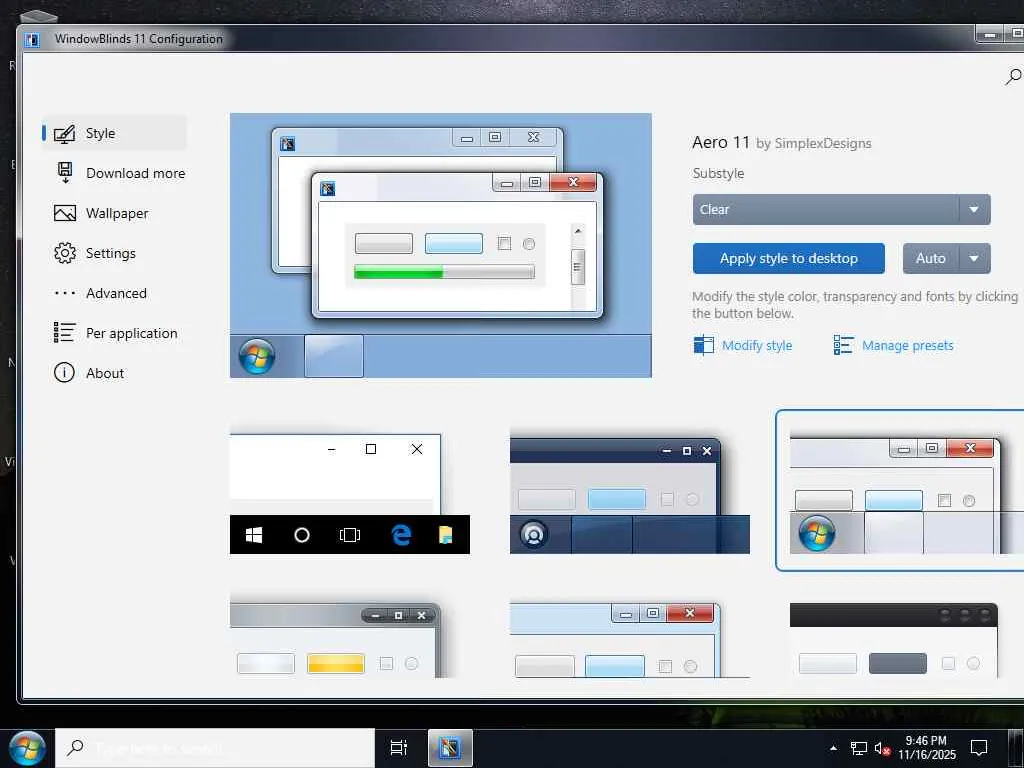This screenshot has width=1024, height=768.
Task: Click the Download more icon
Action: pyautogui.click(x=65, y=173)
